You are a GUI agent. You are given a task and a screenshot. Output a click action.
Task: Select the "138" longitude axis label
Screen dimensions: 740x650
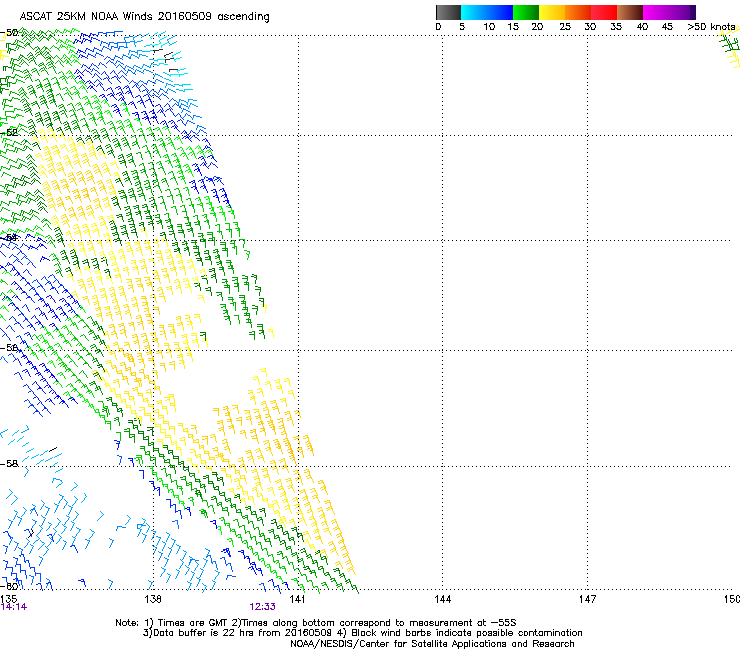[153, 599]
